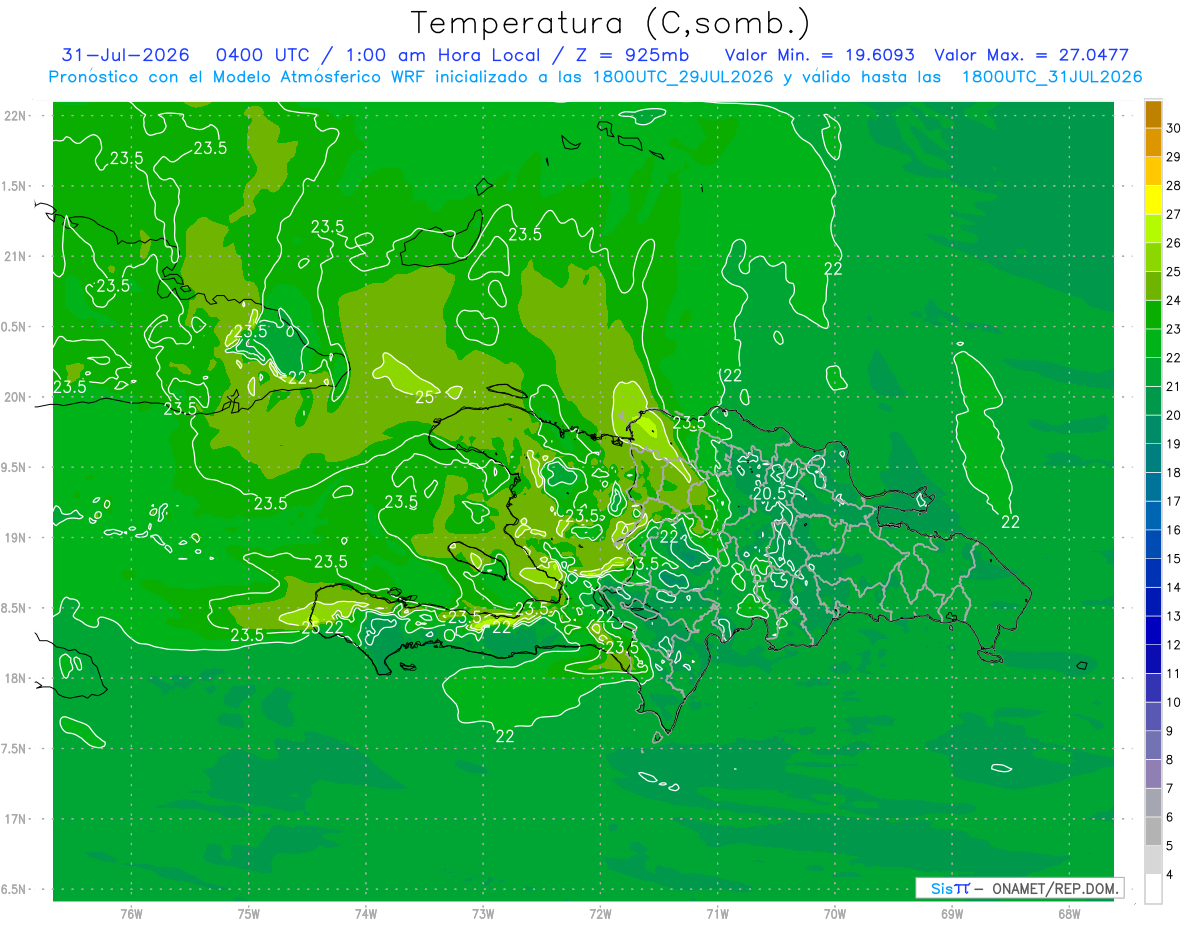This screenshot has width=1200, height=927.
Task: Click the 74W longitude axis label
Action: tap(366, 914)
